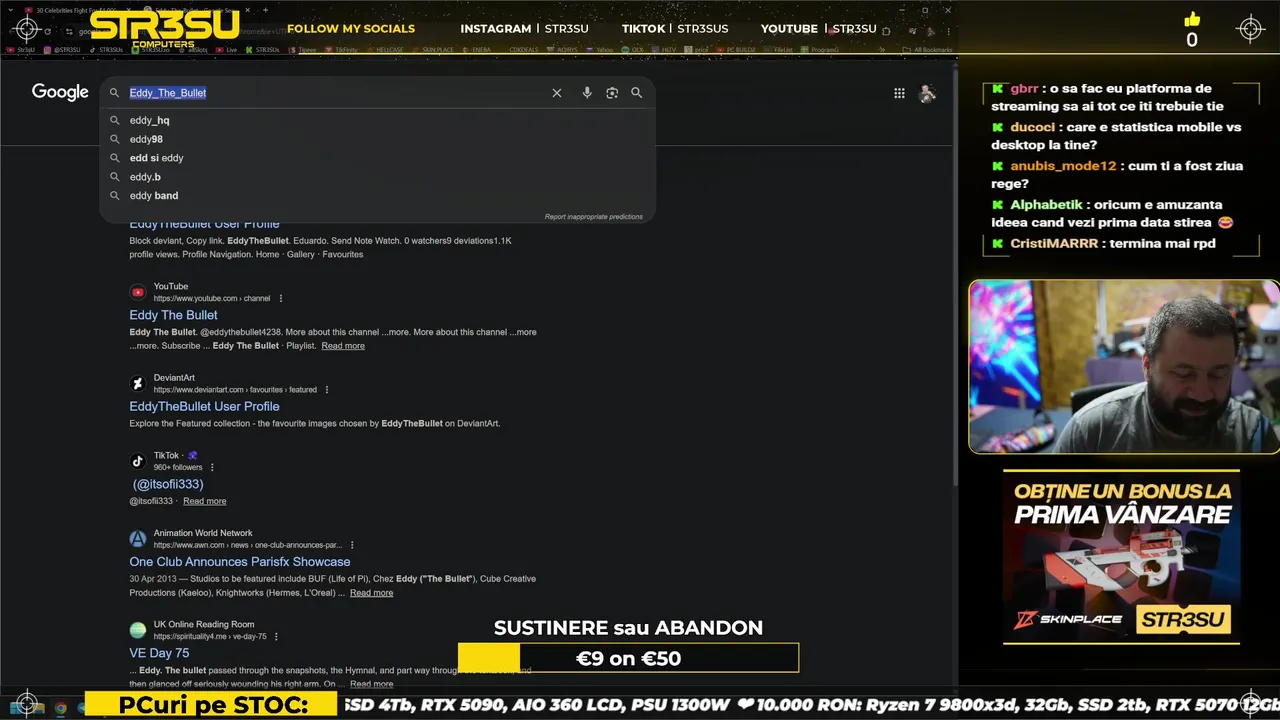Click the €9 on €50 progress bar
This screenshot has width=1280, height=720.
coord(628,658)
